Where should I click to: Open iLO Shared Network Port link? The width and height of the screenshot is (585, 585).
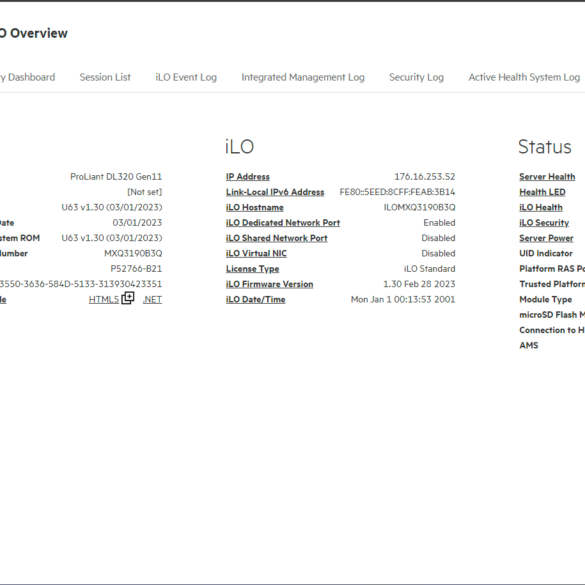tap(276, 238)
